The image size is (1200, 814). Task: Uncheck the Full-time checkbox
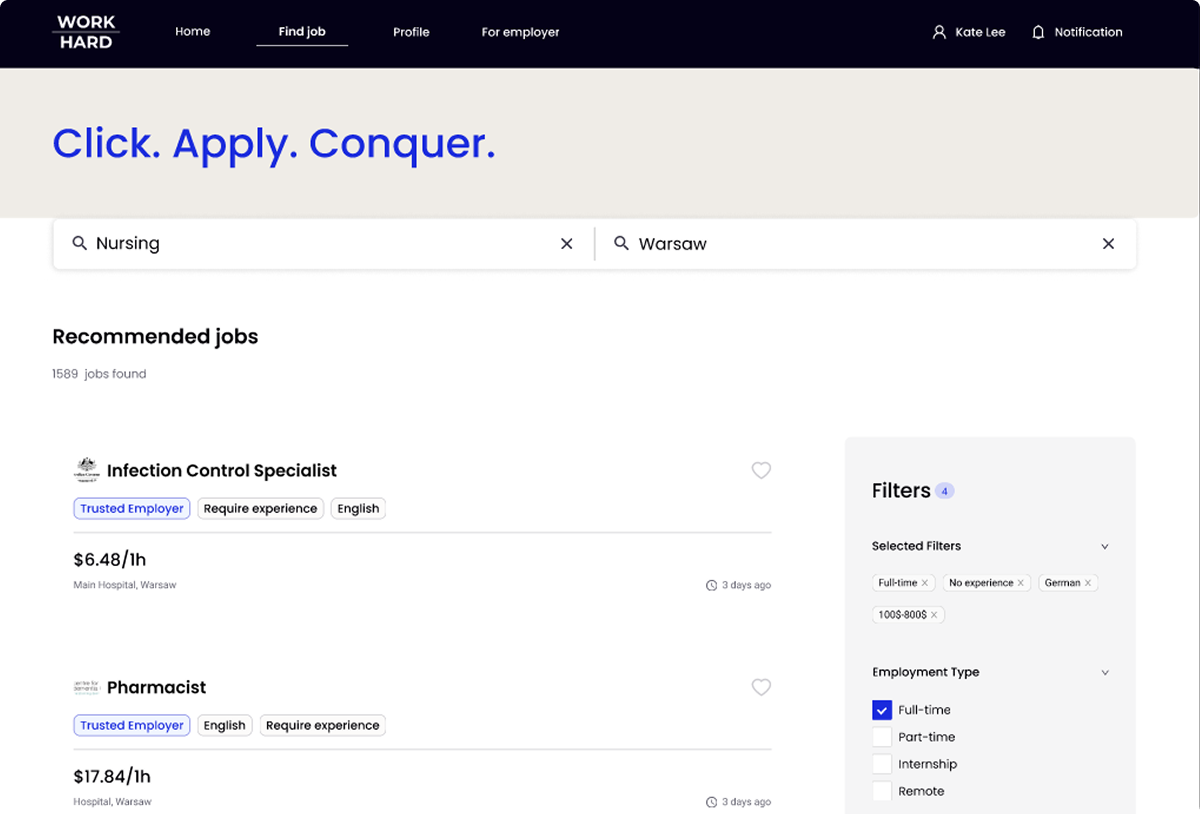point(881,710)
